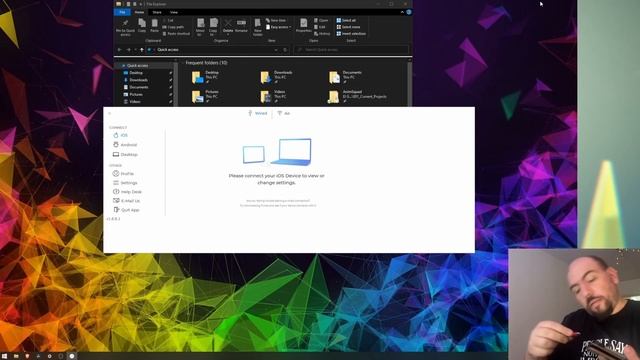Open the Help Desk entry
Image resolution: width=640 pixels, height=360 pixels.
pos(127,192)
